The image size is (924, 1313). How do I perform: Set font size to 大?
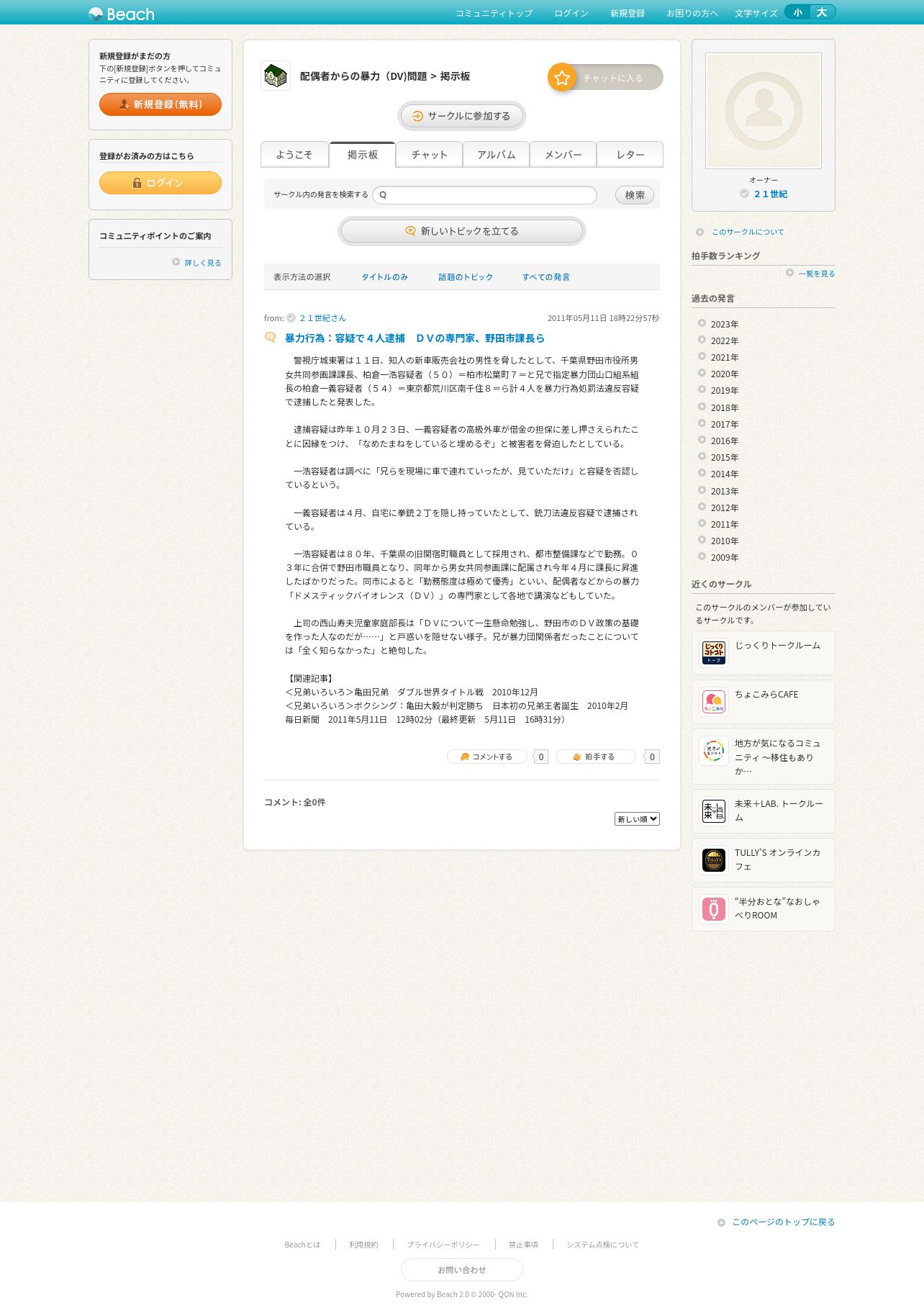822,12
